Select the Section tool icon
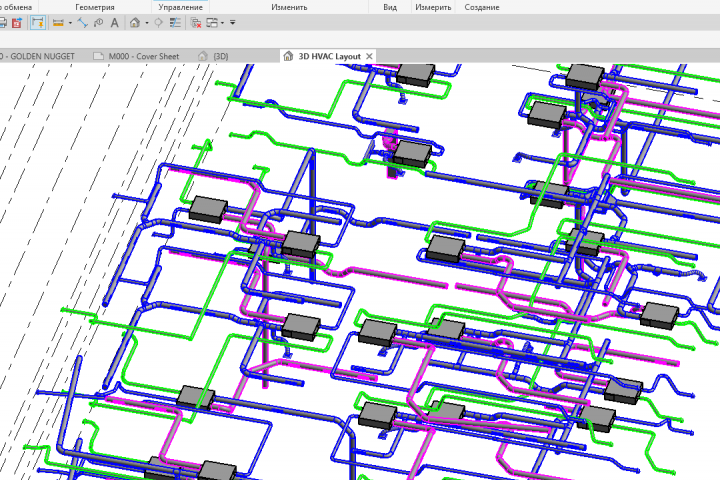 pyautogui.click(x=158, y=23)
